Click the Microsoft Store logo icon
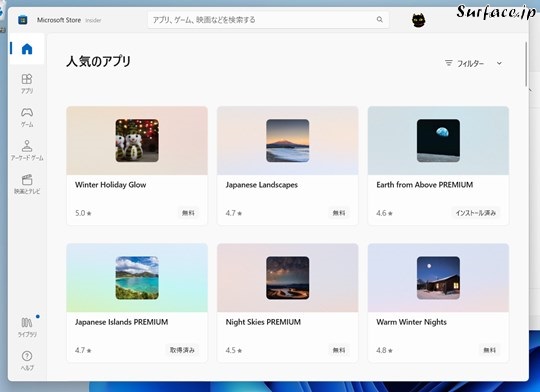 click(x=23, y=20)
